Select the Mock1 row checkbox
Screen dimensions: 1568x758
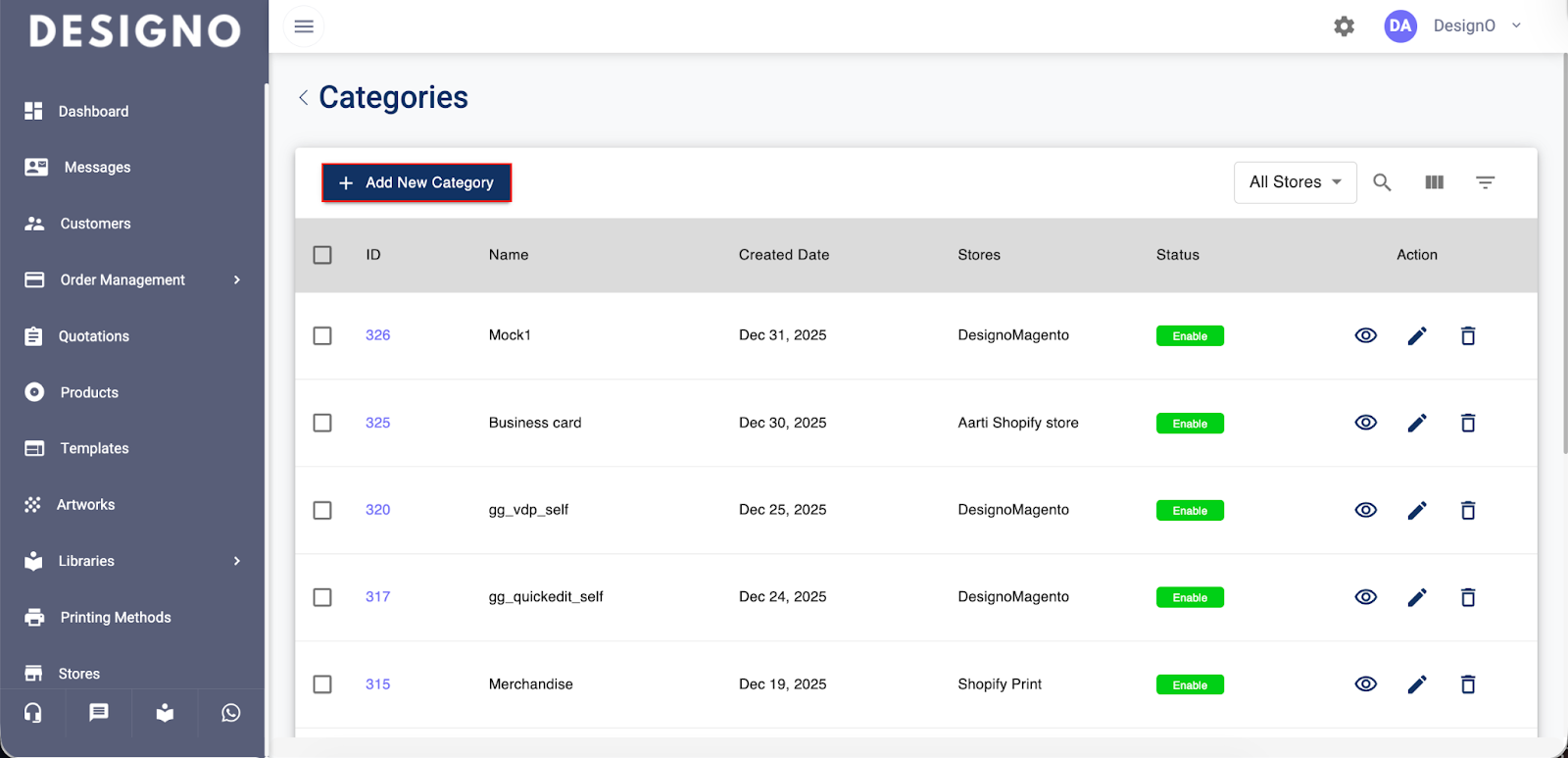(322, 335)
